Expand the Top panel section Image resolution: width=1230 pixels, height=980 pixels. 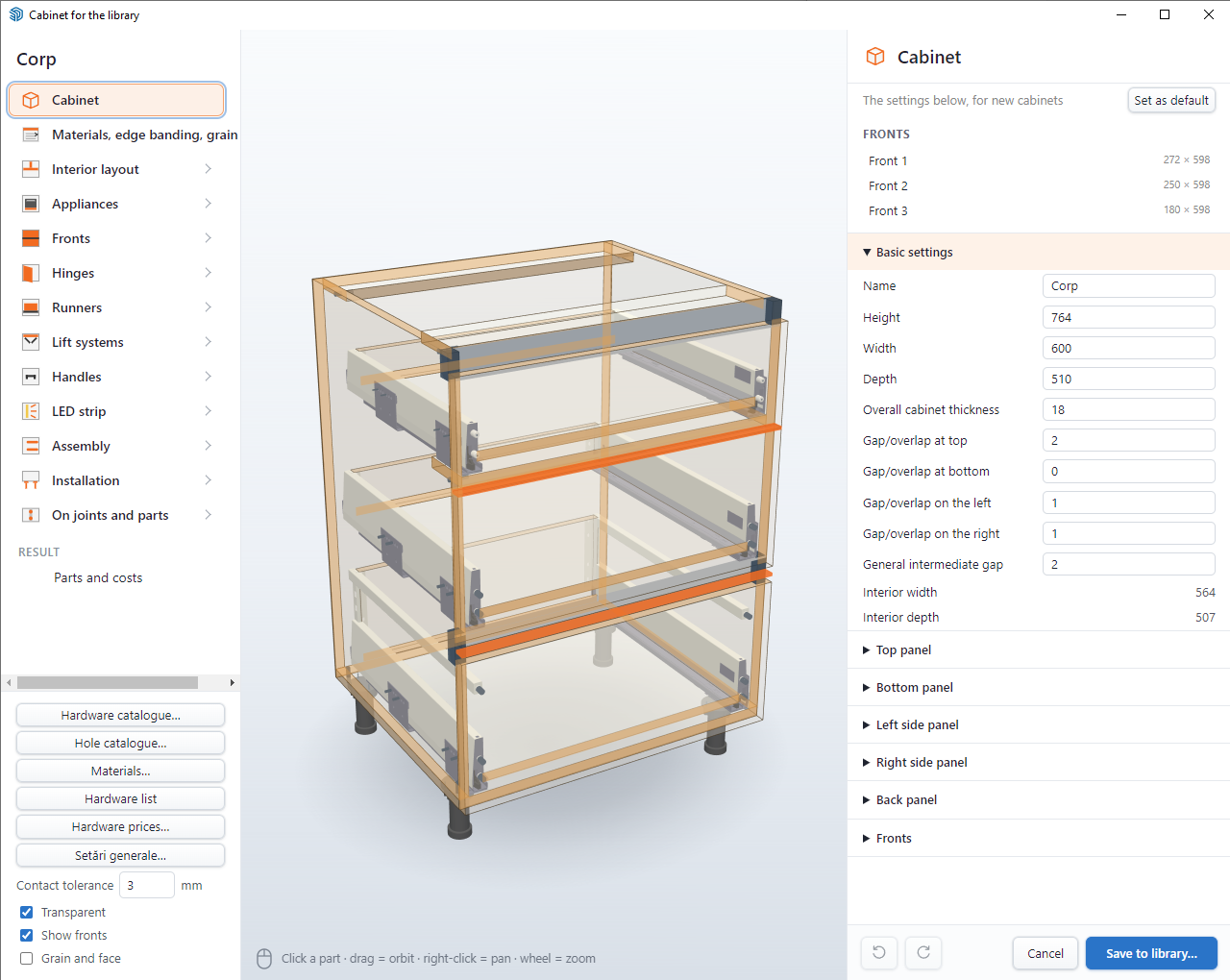click(1039, 650)
